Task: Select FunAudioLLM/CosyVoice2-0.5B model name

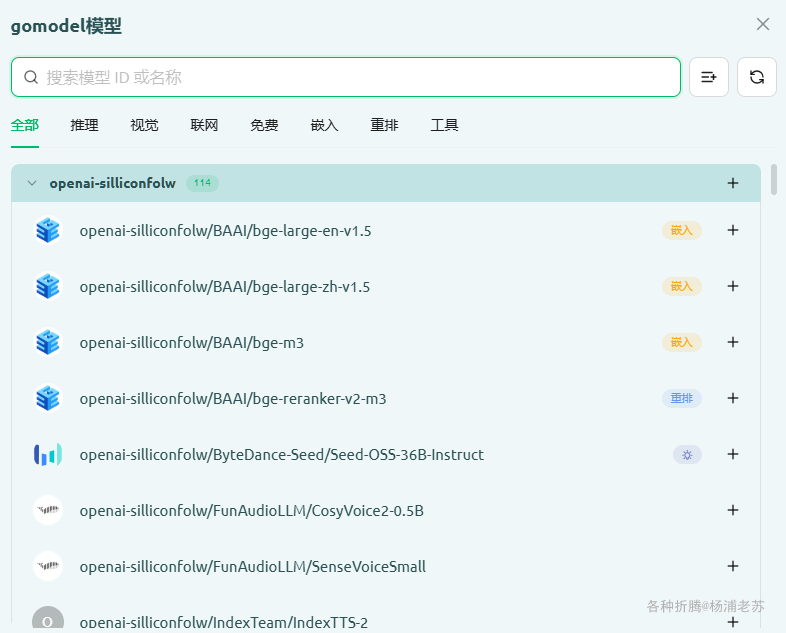Action: [252, 511]
